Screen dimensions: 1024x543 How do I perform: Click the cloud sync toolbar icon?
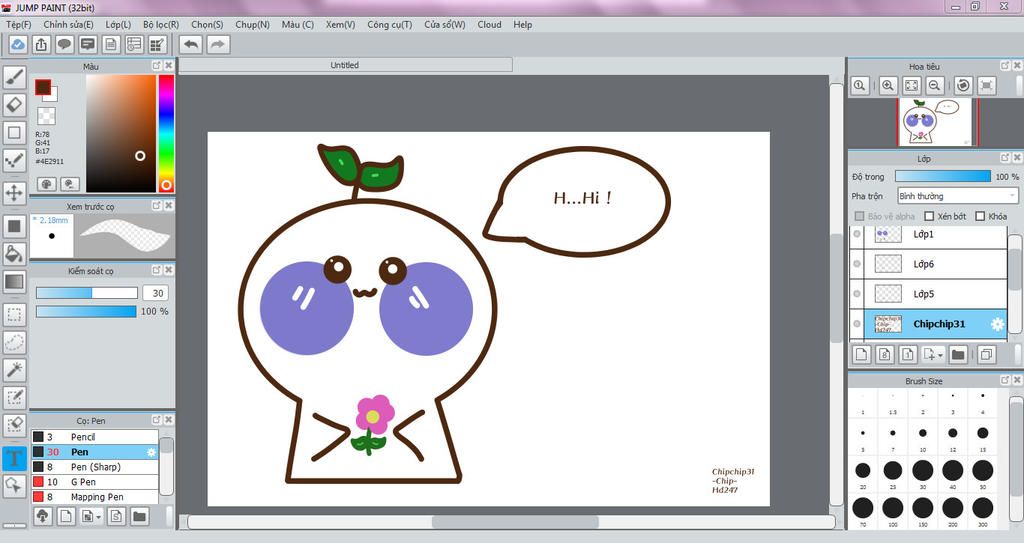coord(18,44)
